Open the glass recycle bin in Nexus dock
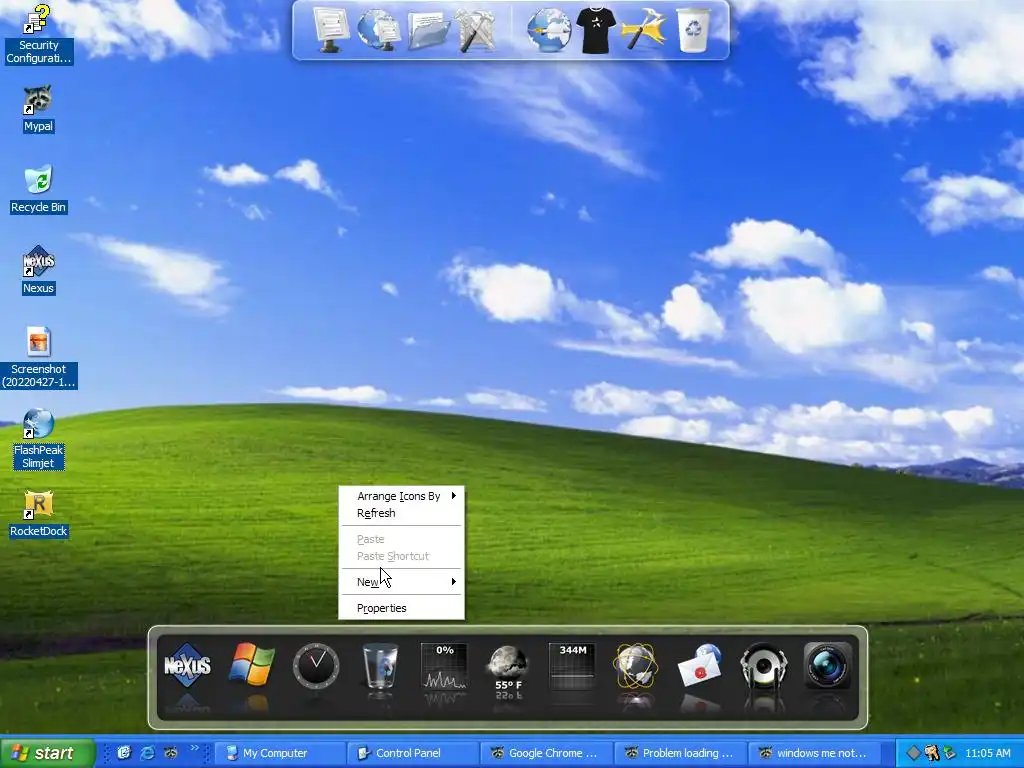The image size is (1024, 768). coord(380,665)
